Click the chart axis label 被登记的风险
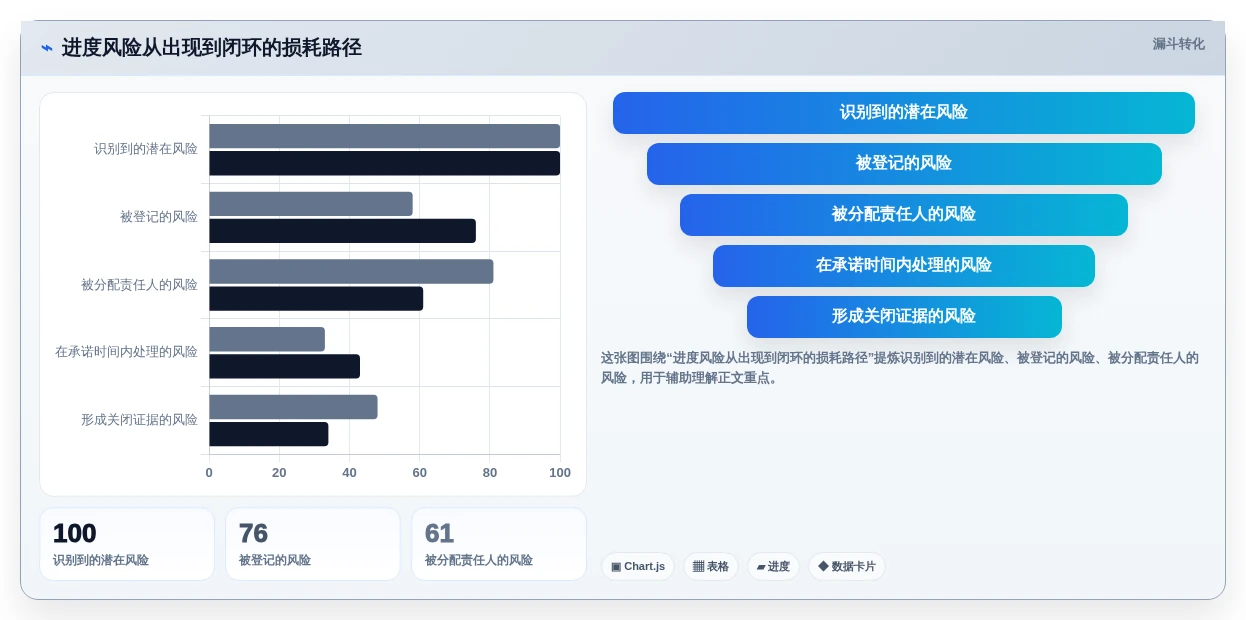 [x=159, y=217]
